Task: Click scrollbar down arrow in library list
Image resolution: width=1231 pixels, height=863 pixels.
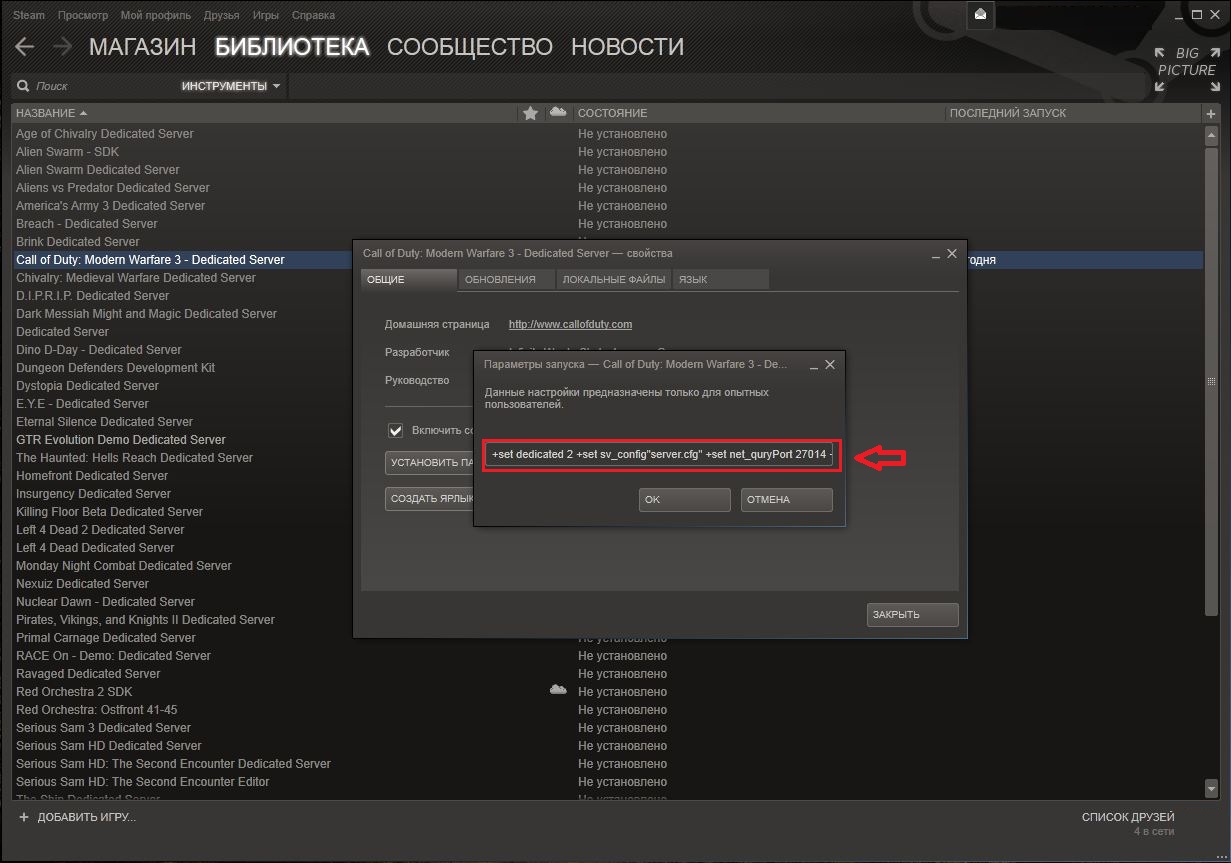Action: (x=1211, y=787)
